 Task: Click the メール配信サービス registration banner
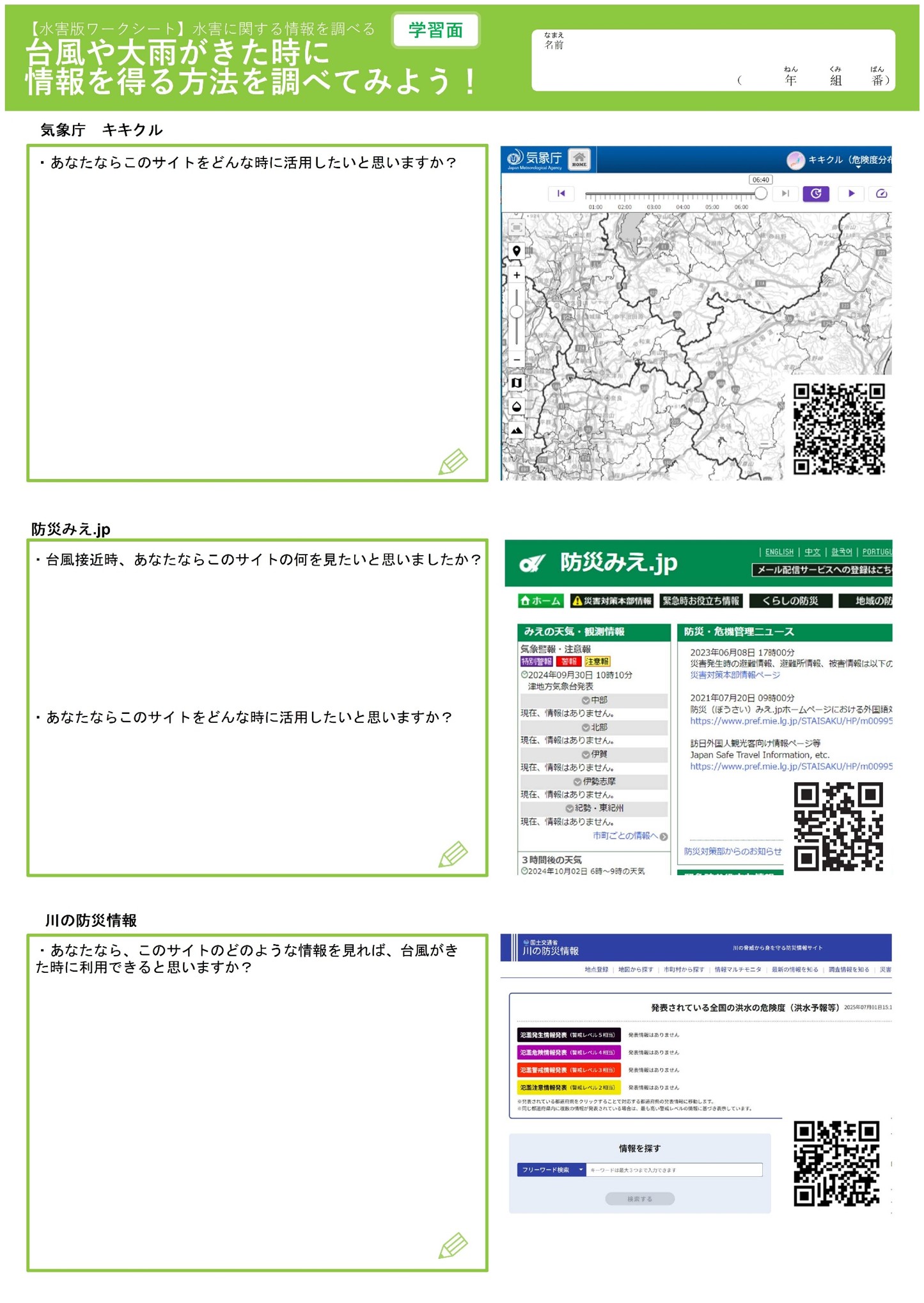822,569
